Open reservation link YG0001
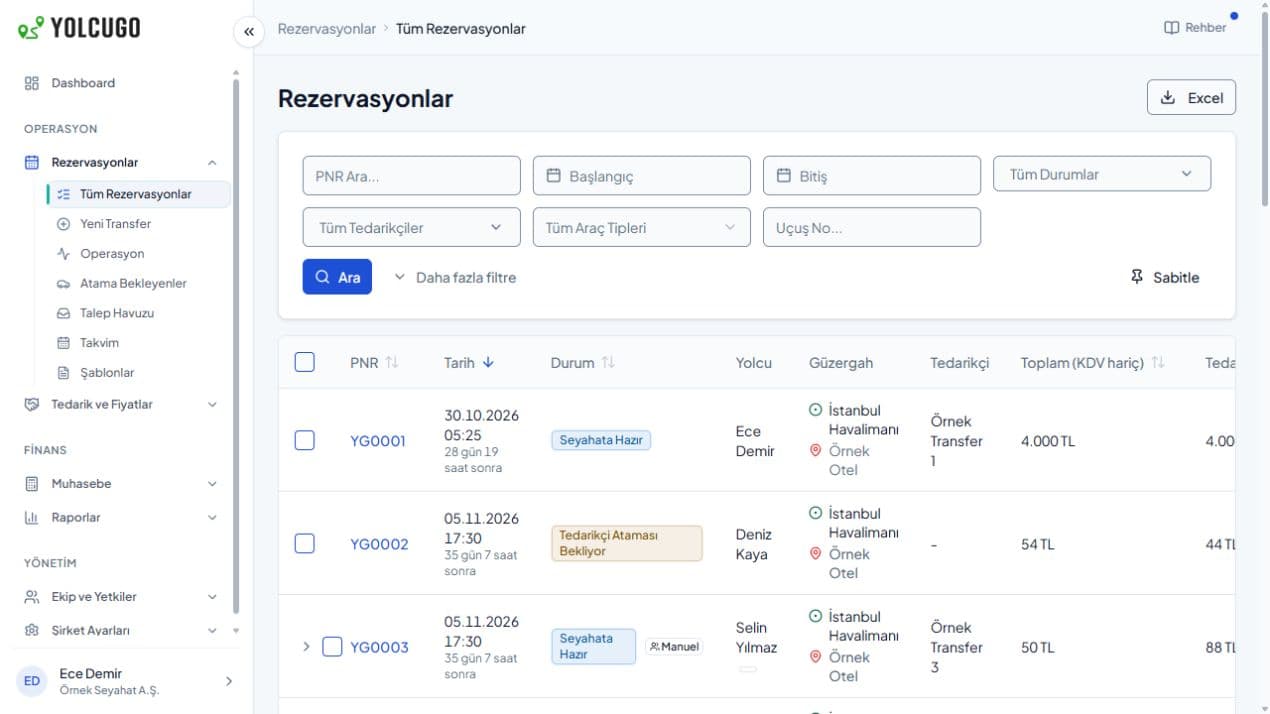 click(x=378, y=441)
